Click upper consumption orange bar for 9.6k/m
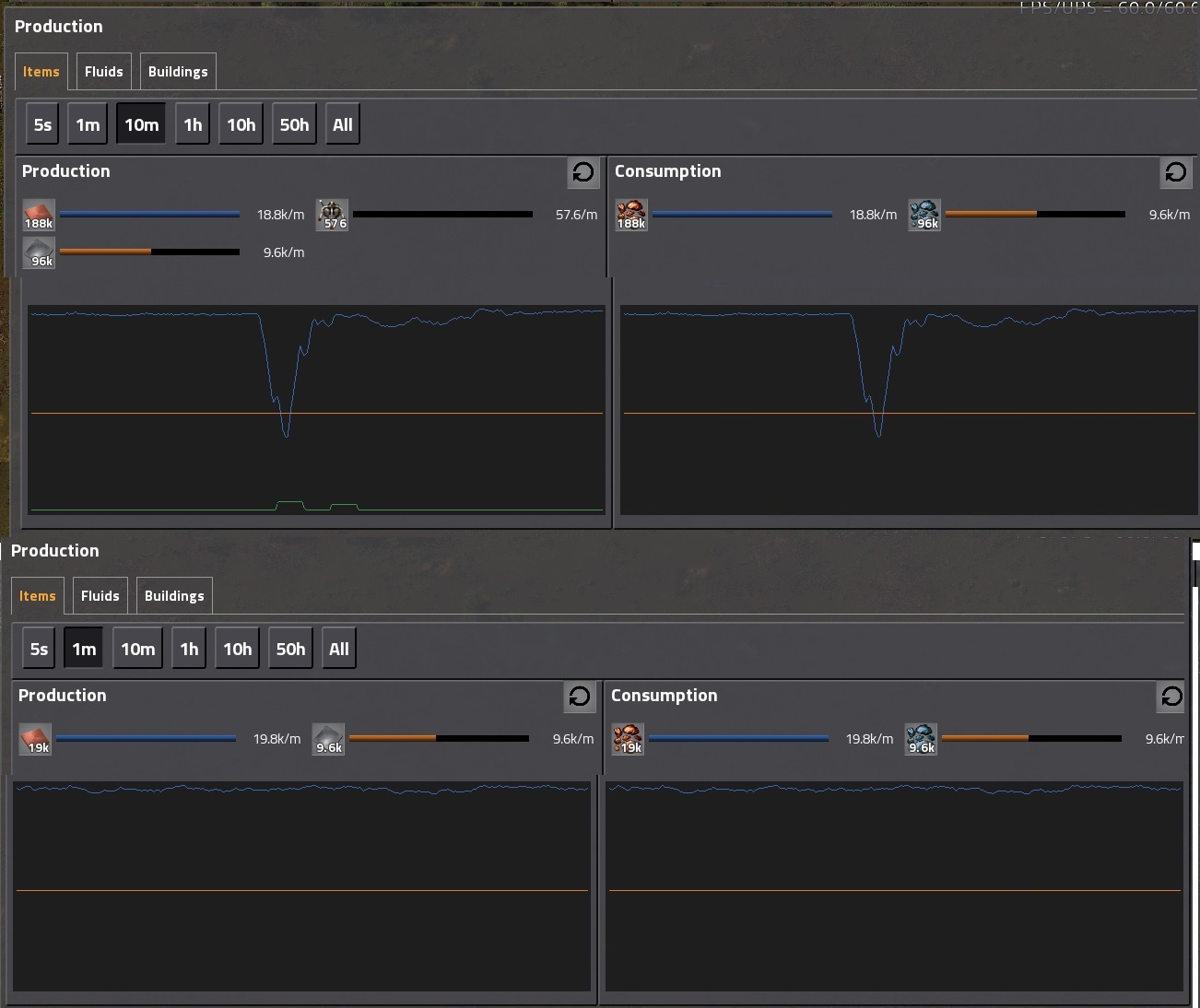1200x1008 pixels. click(x=1035, y=215)
